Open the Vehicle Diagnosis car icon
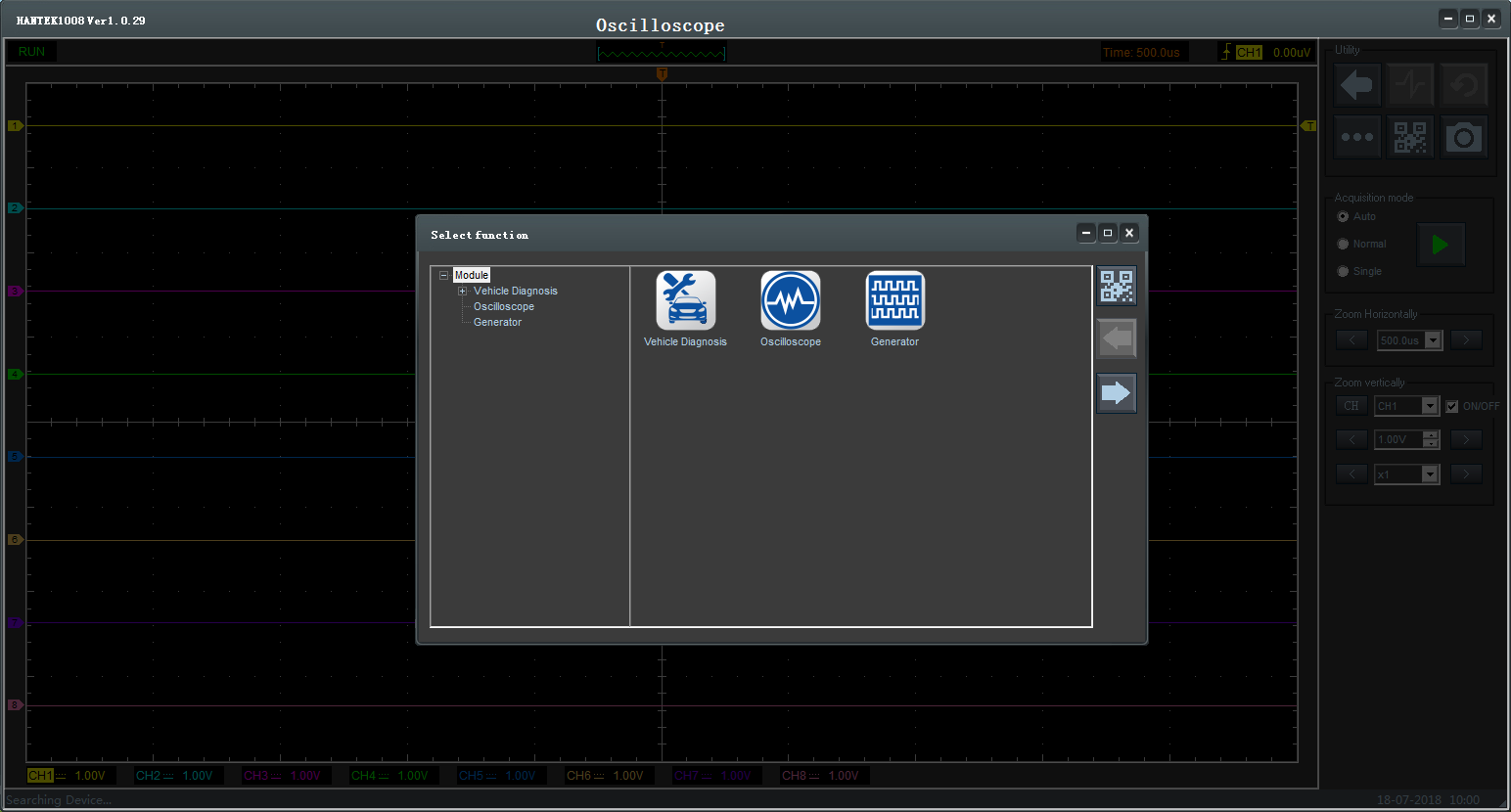 pos(685,301)
